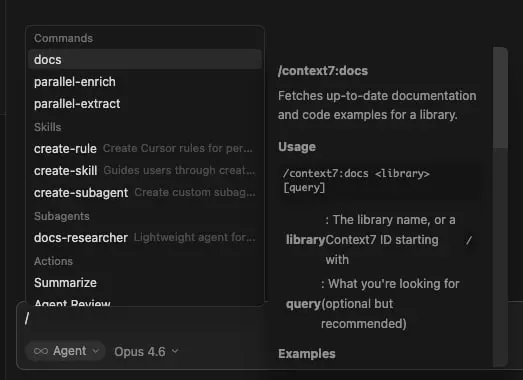Screen dimensions: 523x380
Task: Choose the parallel-extract command
Action: pyautogui.click(x=145, y=104)
